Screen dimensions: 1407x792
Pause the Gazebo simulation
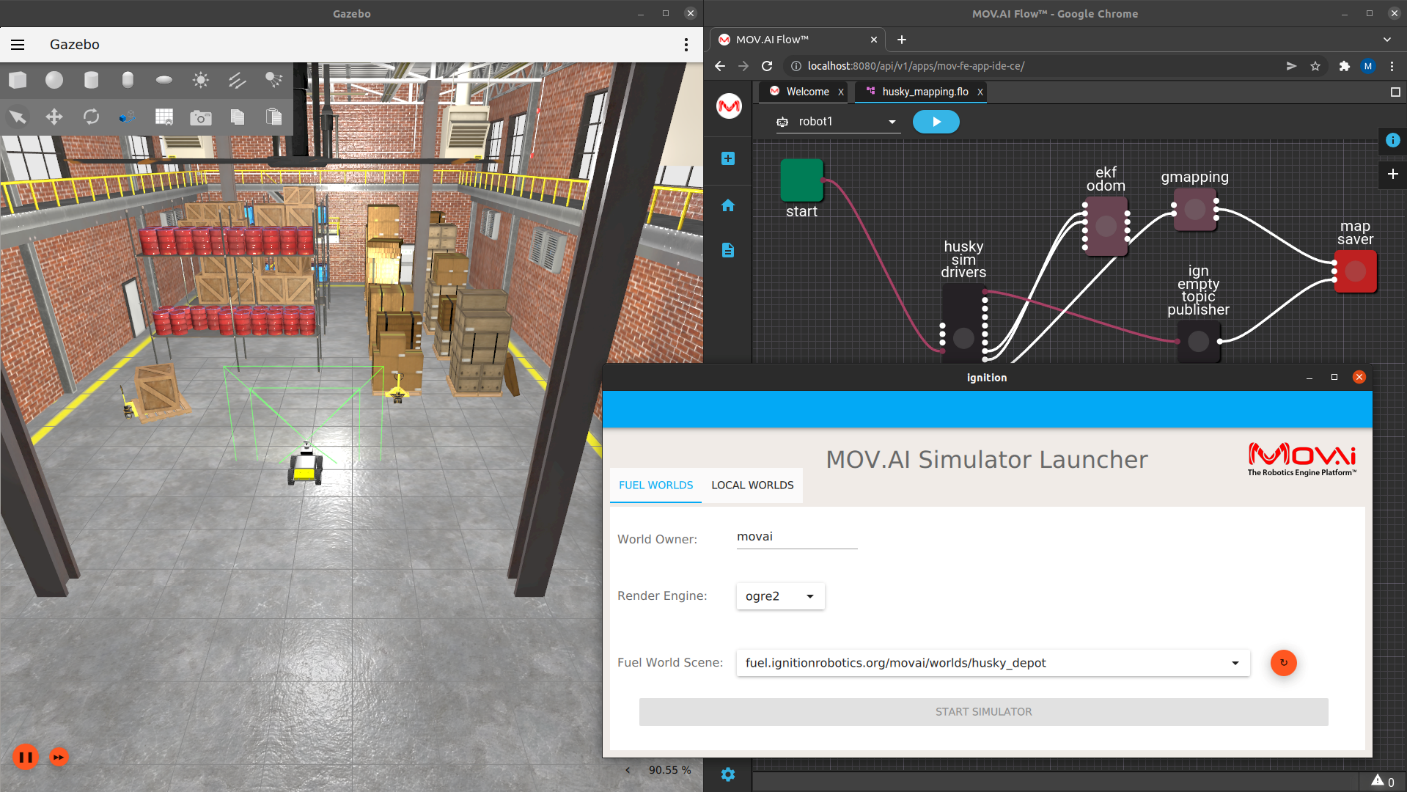coord(26,757)
